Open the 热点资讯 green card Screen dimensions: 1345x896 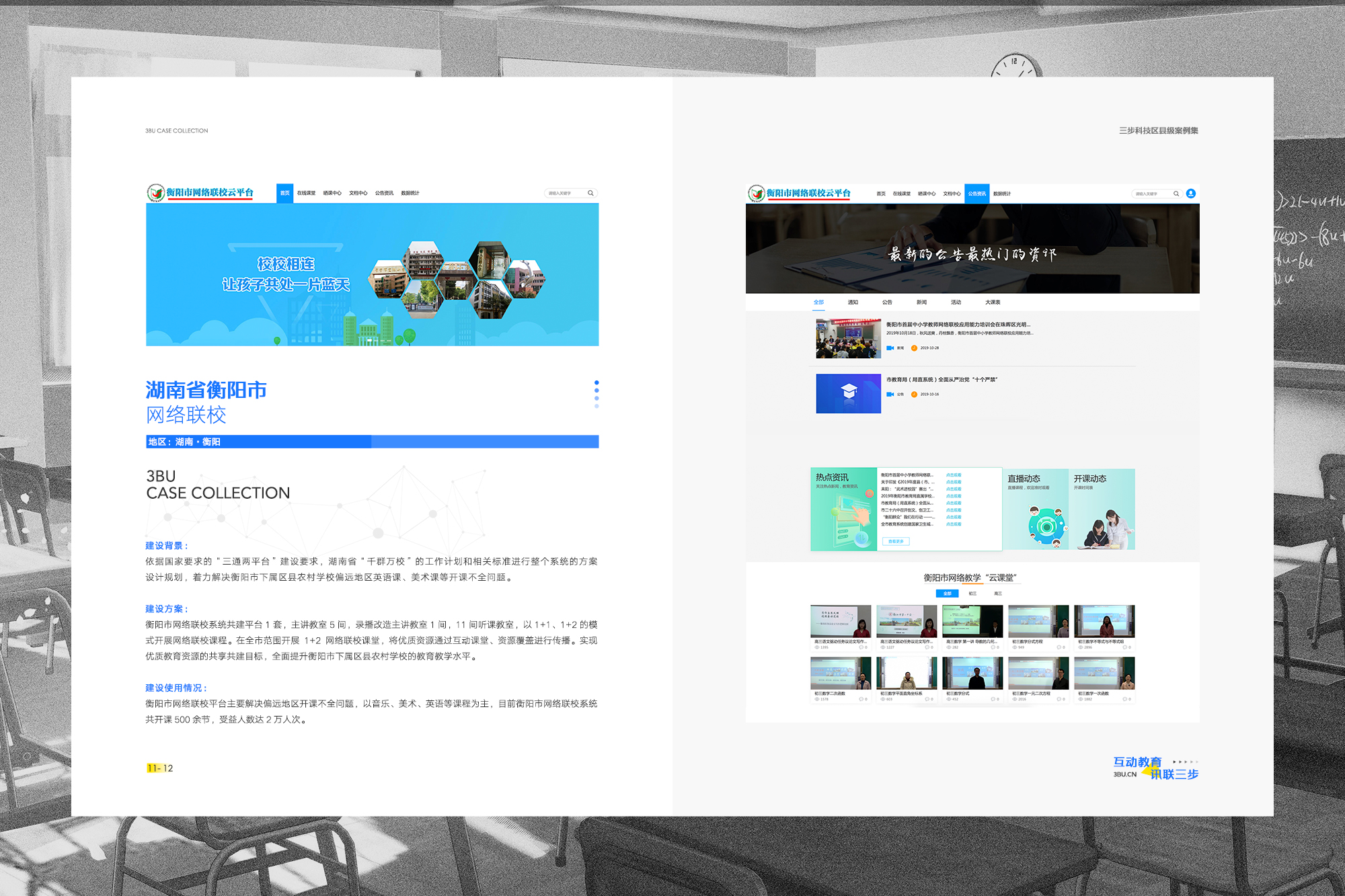[x=844, y=510]
